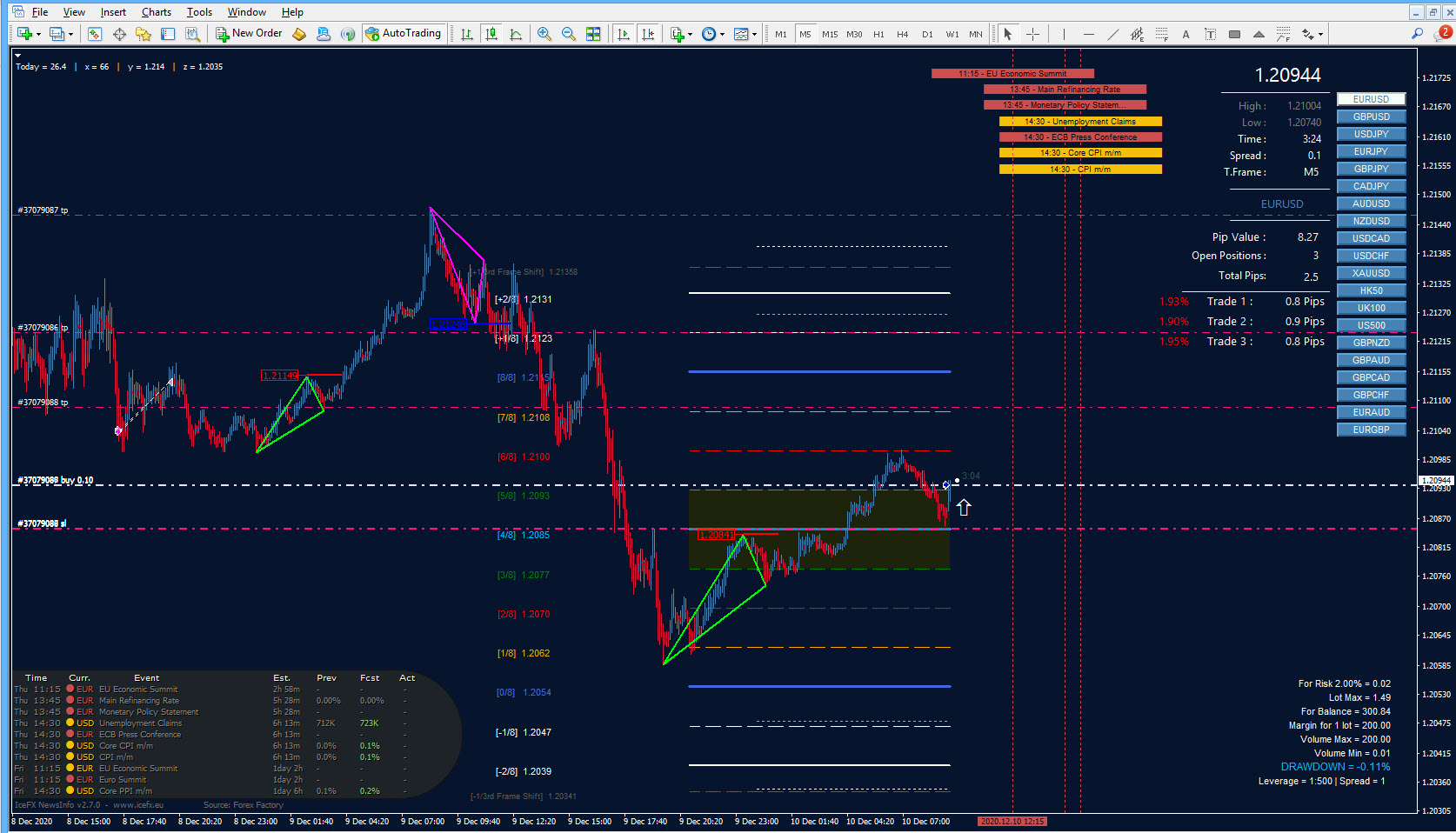Expand the chart templates dropdown arrow
The width and height of the screenshot is (1456, 833).
click(x=754, y=35)
